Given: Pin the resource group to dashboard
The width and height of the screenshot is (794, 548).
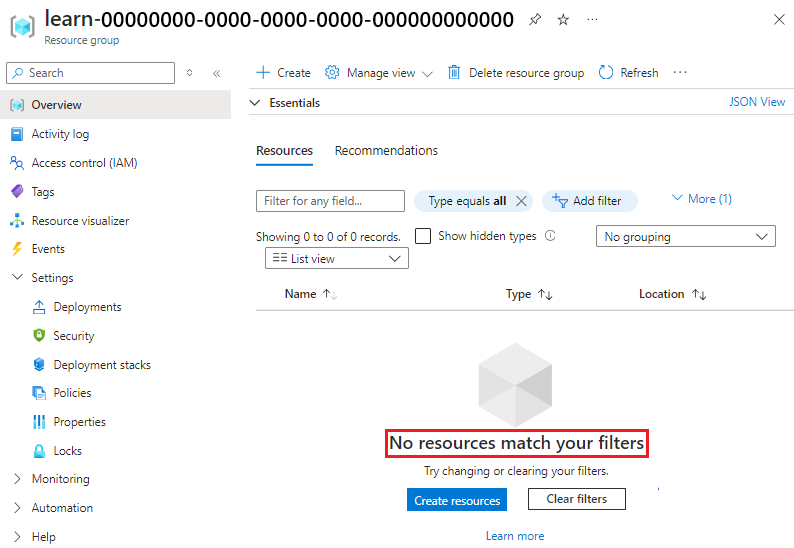Looking at the screenshot, I should pos(535,20).
